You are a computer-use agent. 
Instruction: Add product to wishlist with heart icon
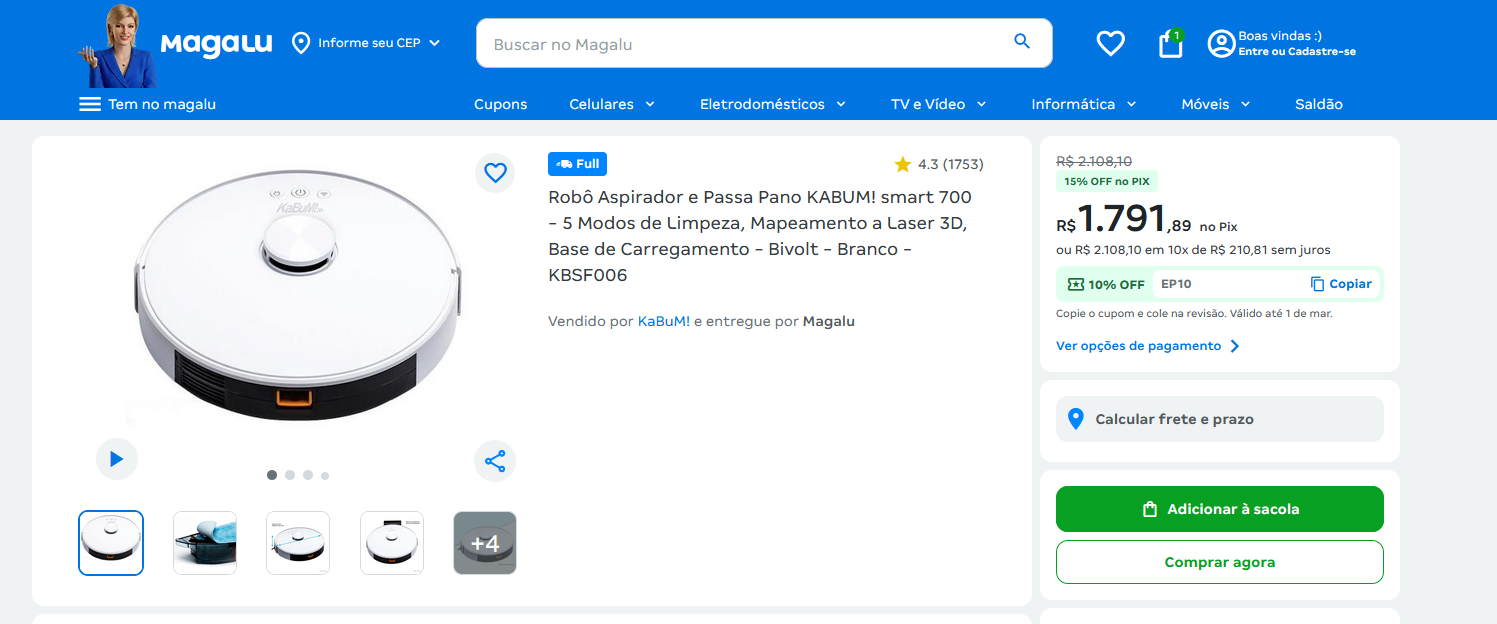click(495, 173)
